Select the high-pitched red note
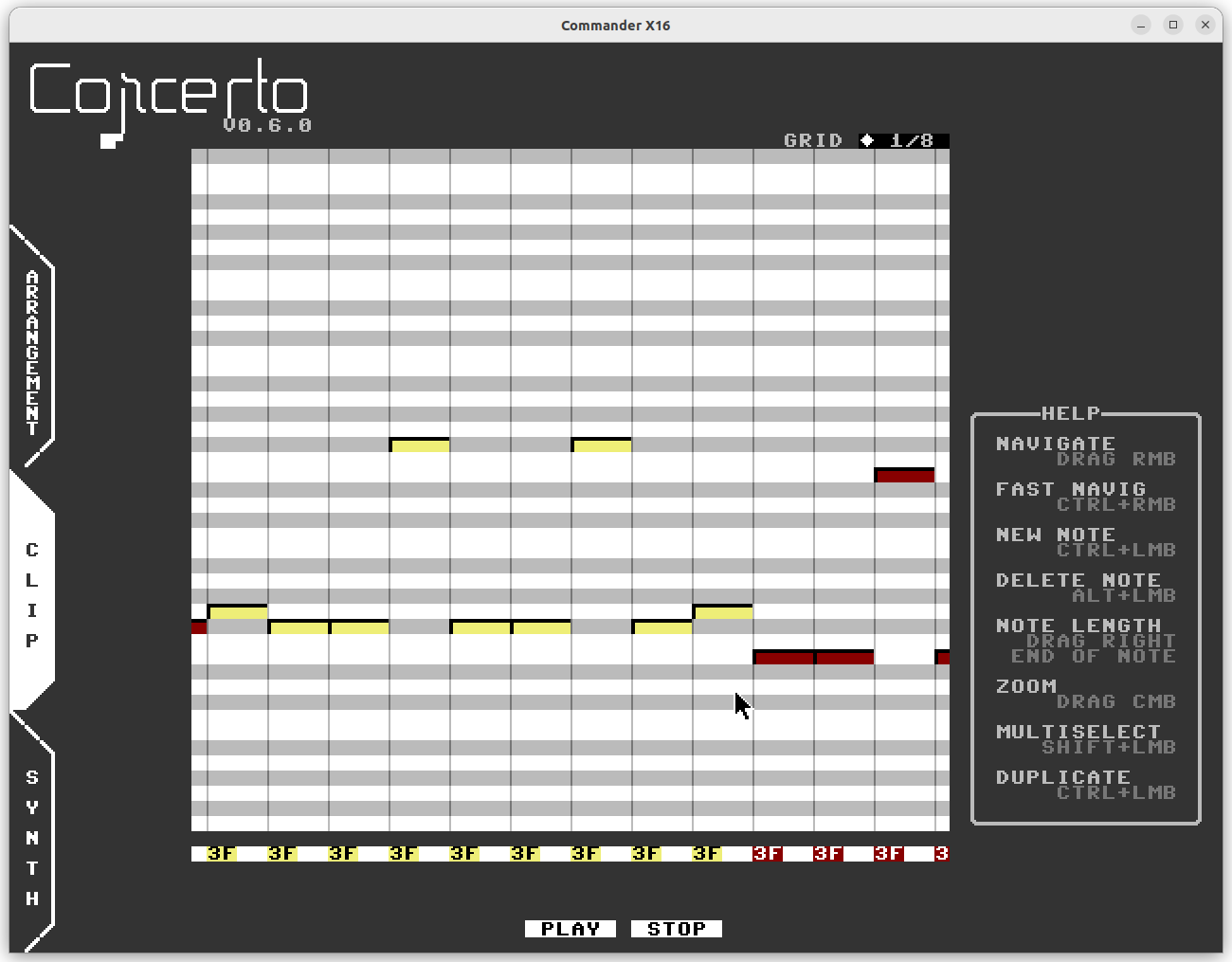This screenshot has height=962, width=1232. click(x=904, y=475)
